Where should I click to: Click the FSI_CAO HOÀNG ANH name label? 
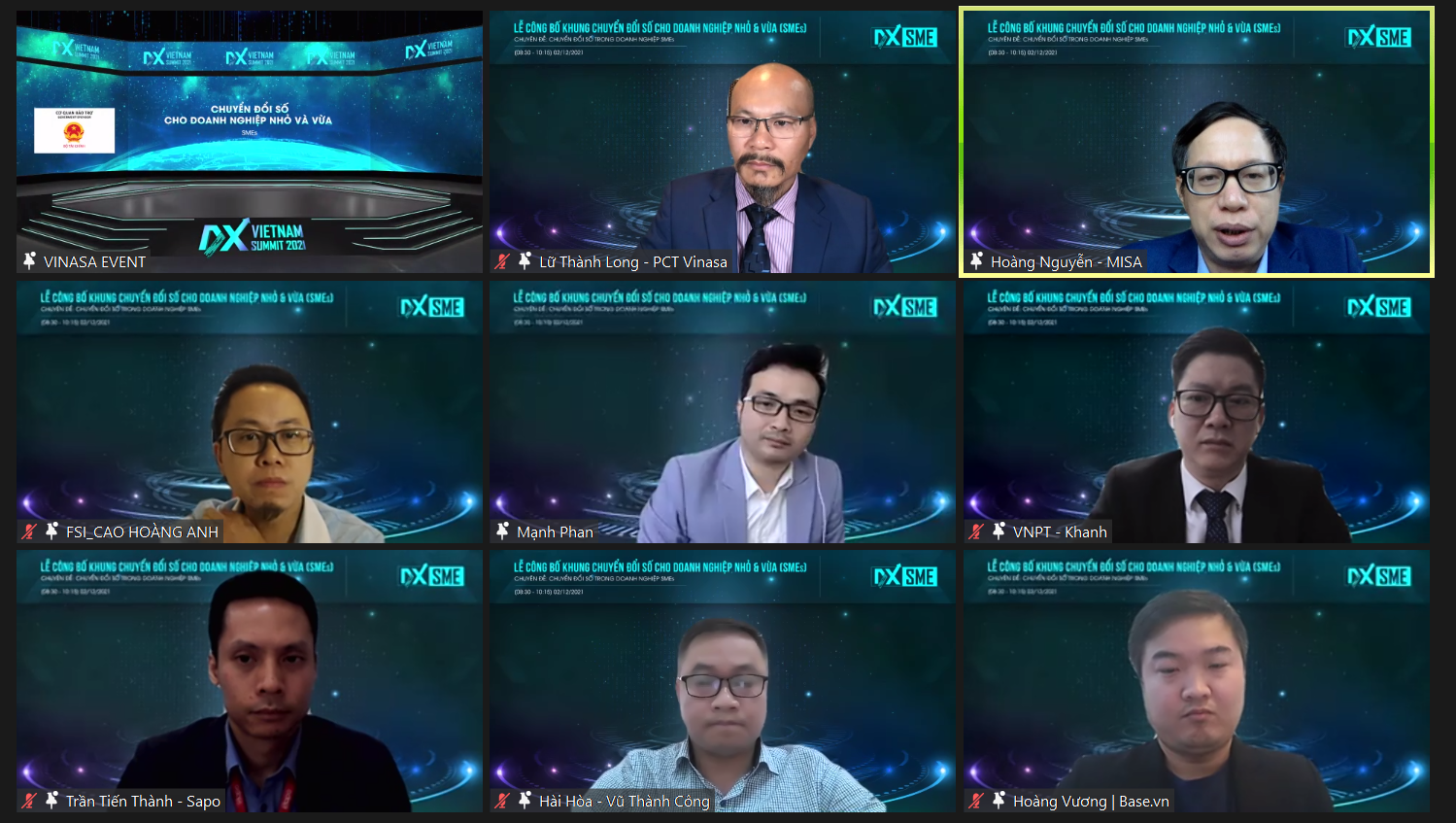(142, 532)
